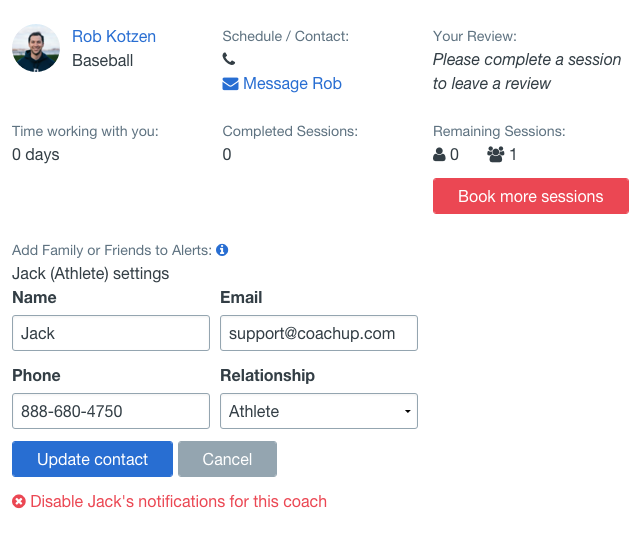Click the info icon next to Add Family or Friends
641x538 pixels.
point(222,249)
